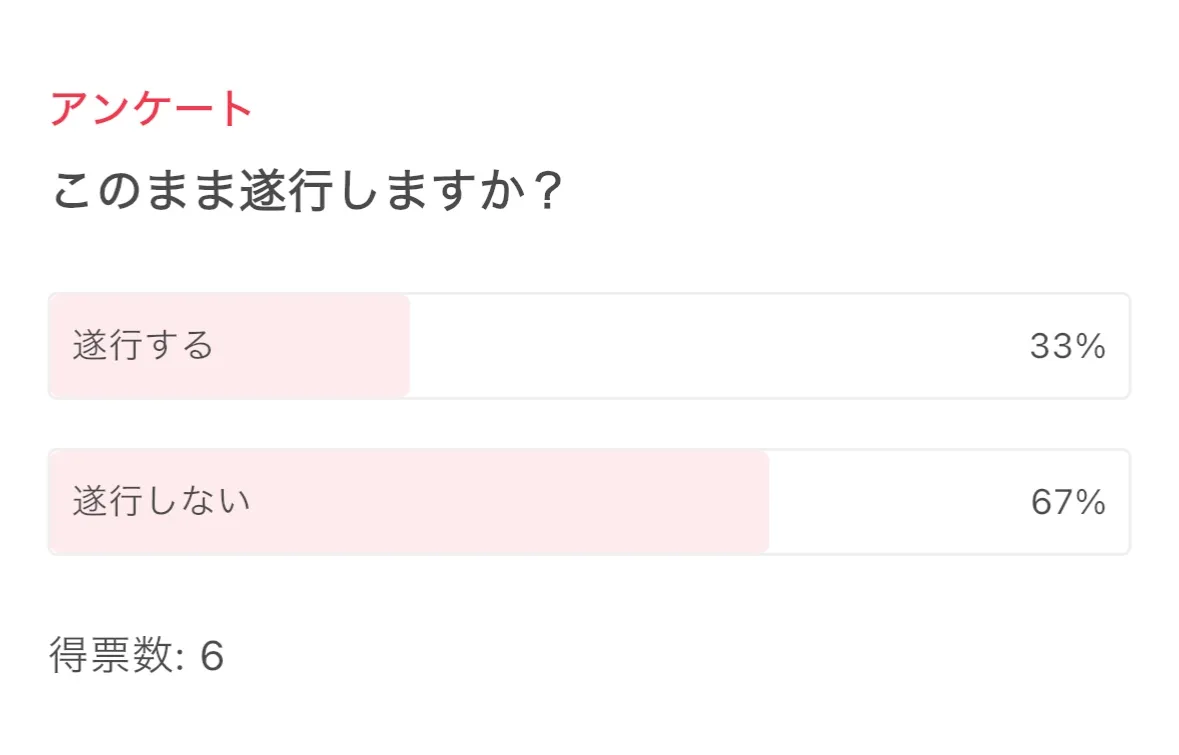1179x755 pixels.
Task: Click the vote count number 6
Action: pos(212,657)
